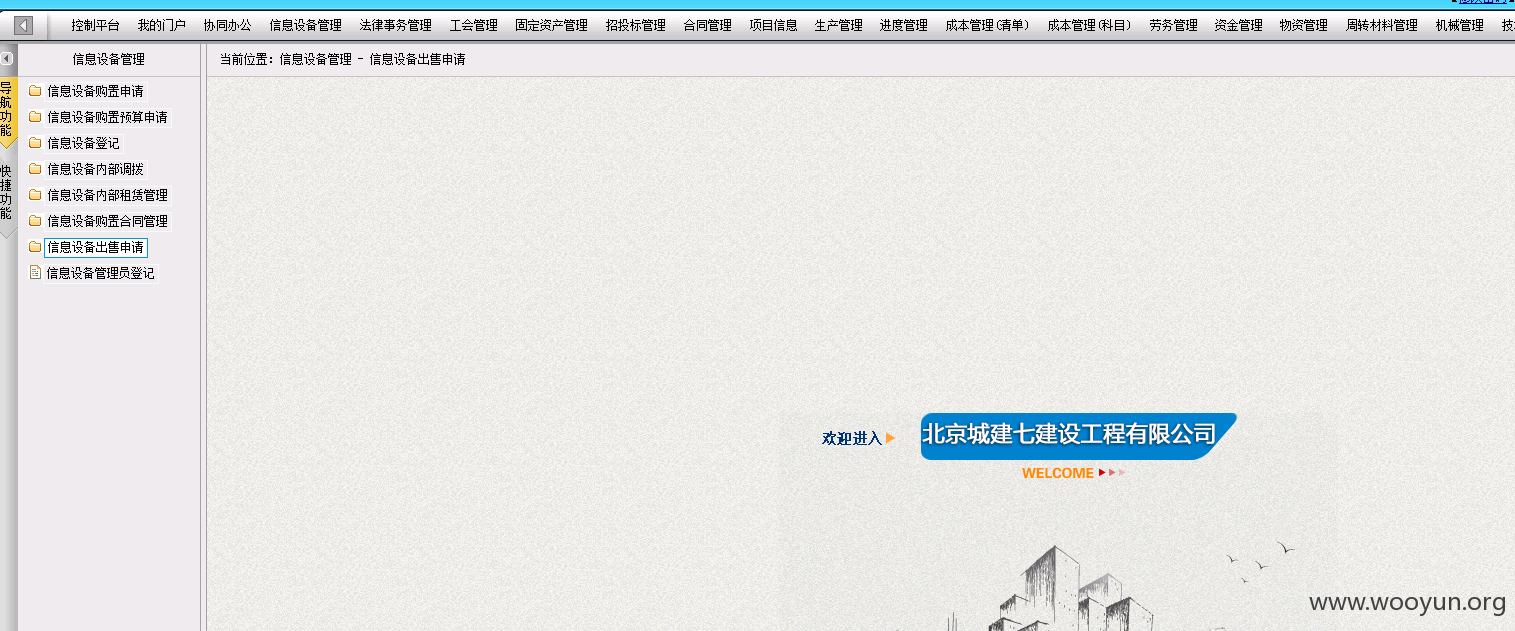This screenshot has height=631, width=1515.
Task: Click the orange WELCOME text
Action: point(1057,473)
